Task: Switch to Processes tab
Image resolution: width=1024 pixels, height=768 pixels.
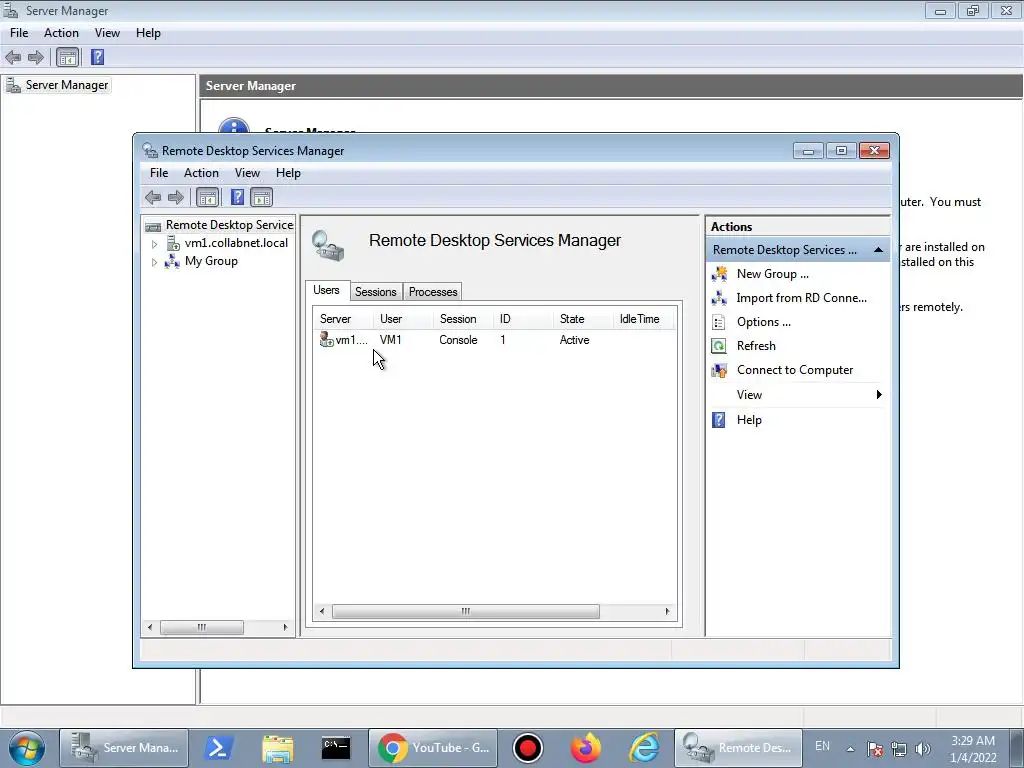Action: tap(433, 292)
